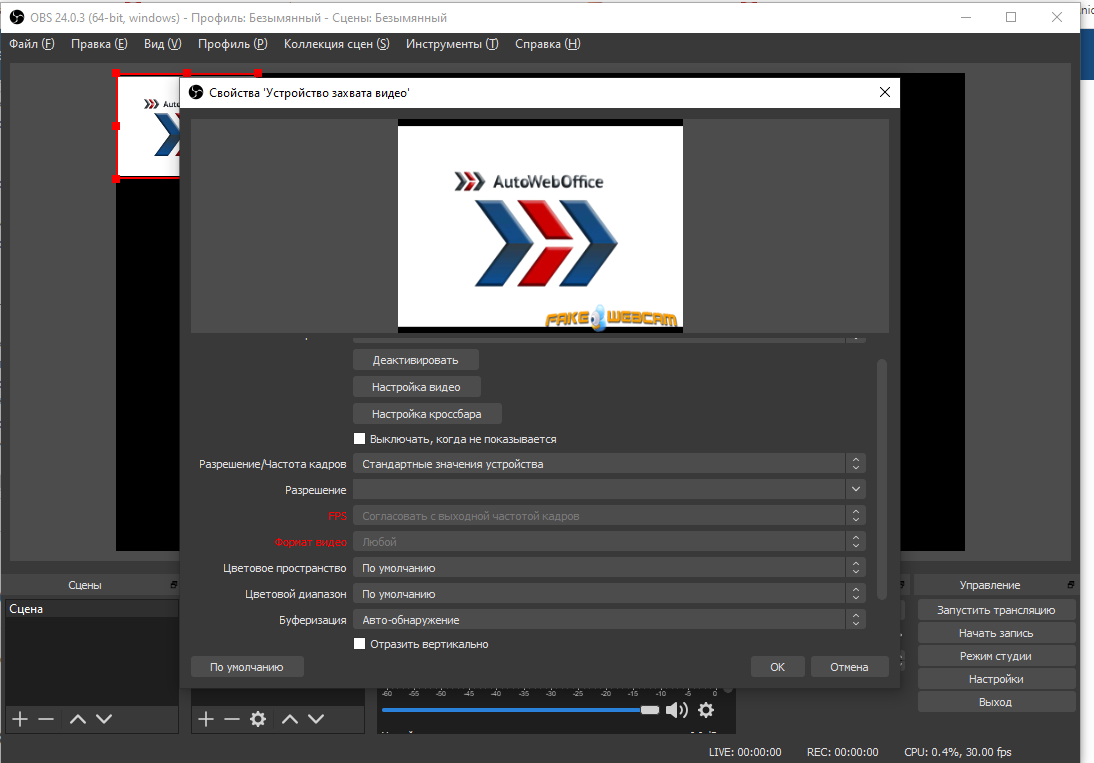The image size is (1094, 763).
Task: Move source up in Sources panel
Action: (x=290, y=719)
